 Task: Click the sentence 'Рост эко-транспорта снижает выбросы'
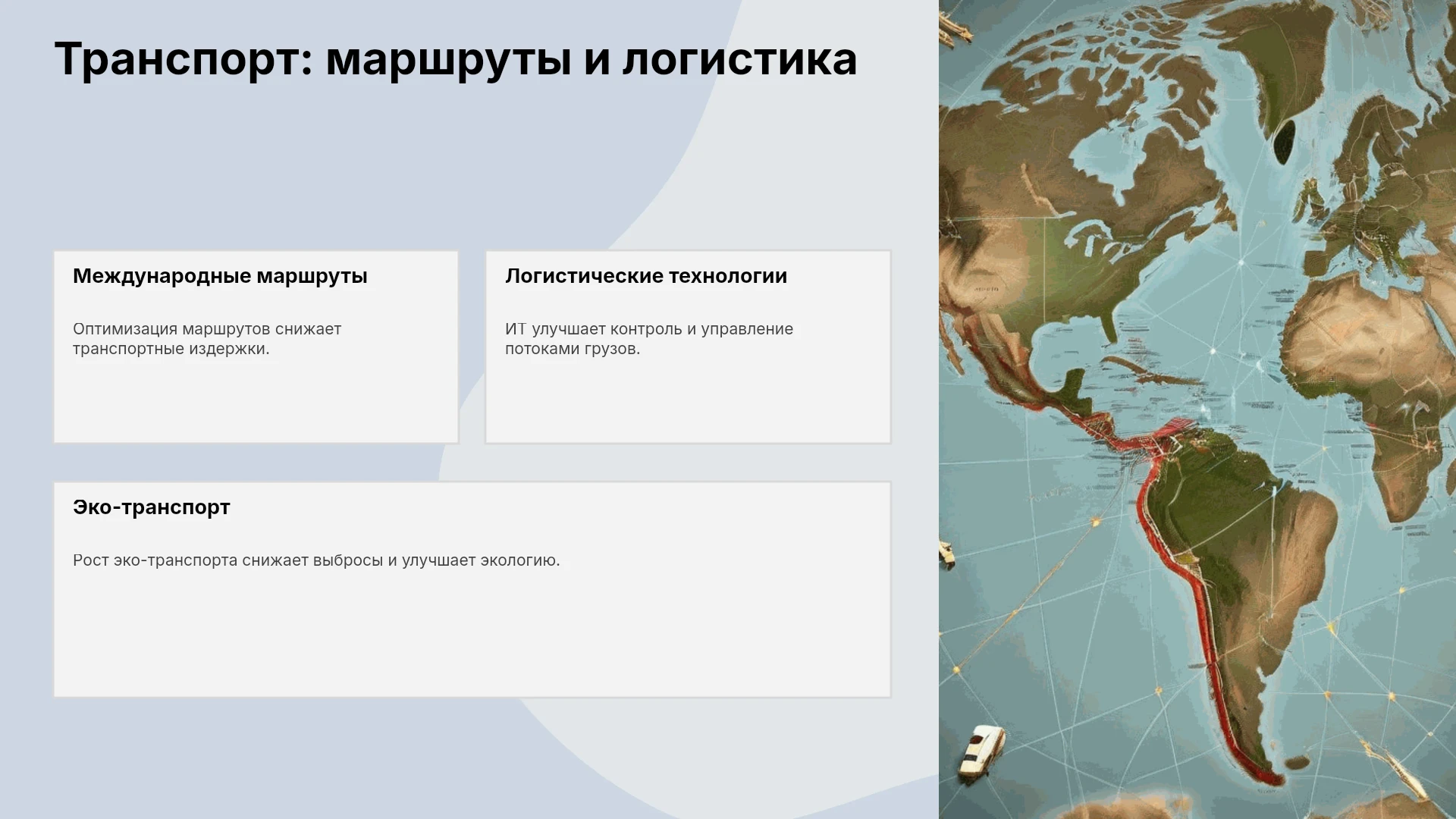tap(316, 560)
